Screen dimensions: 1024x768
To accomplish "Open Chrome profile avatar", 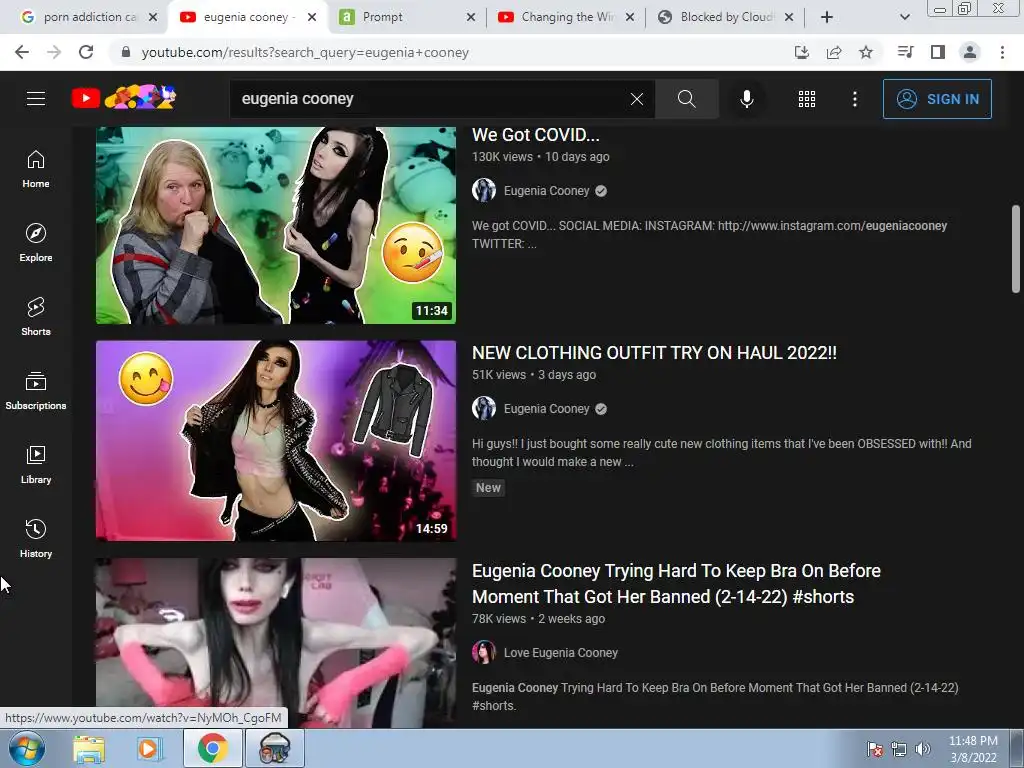I will click(970, 52).
